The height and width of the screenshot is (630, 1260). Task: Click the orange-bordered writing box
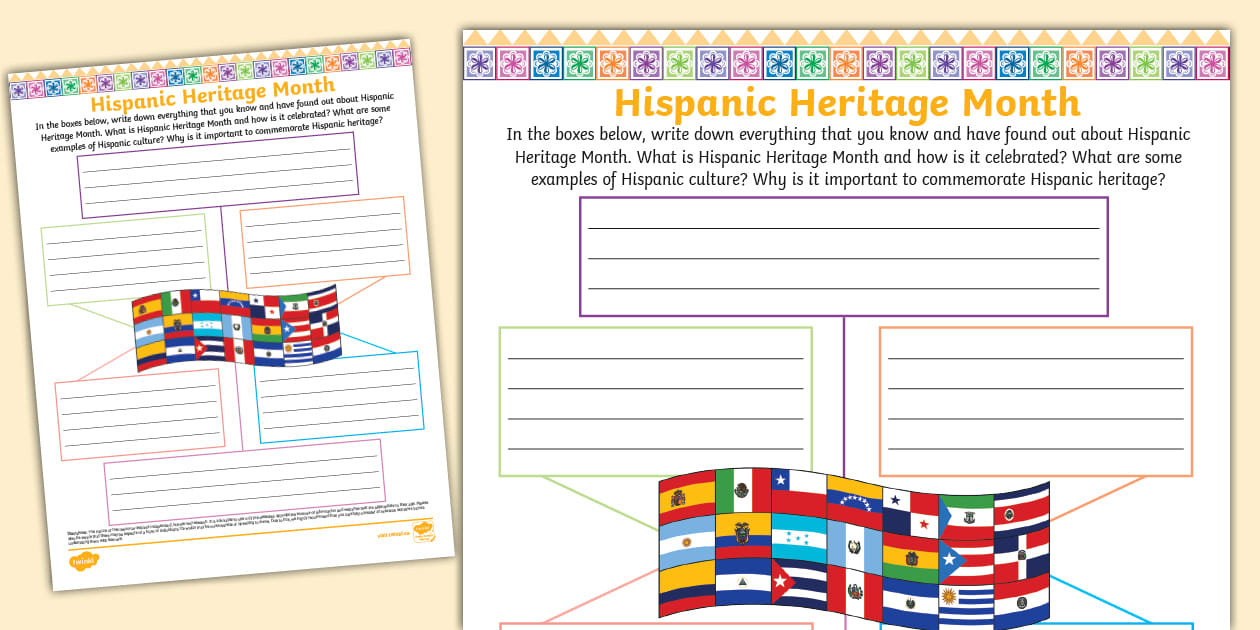point(1035,400)
